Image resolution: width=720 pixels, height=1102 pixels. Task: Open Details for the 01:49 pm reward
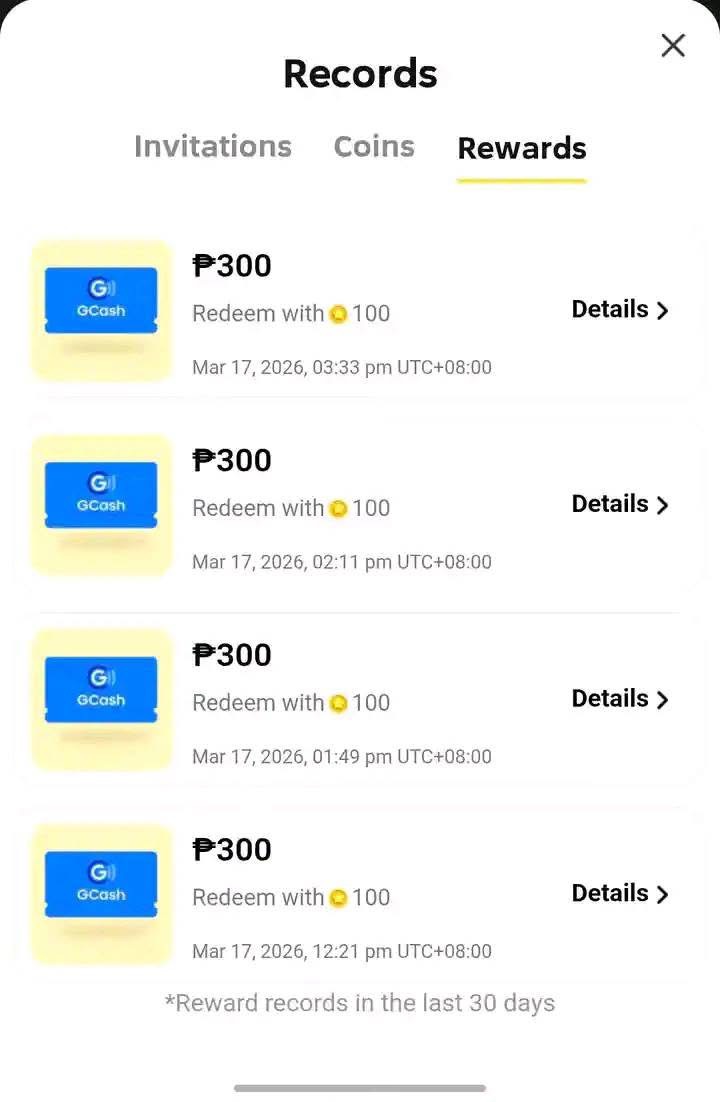619,699
